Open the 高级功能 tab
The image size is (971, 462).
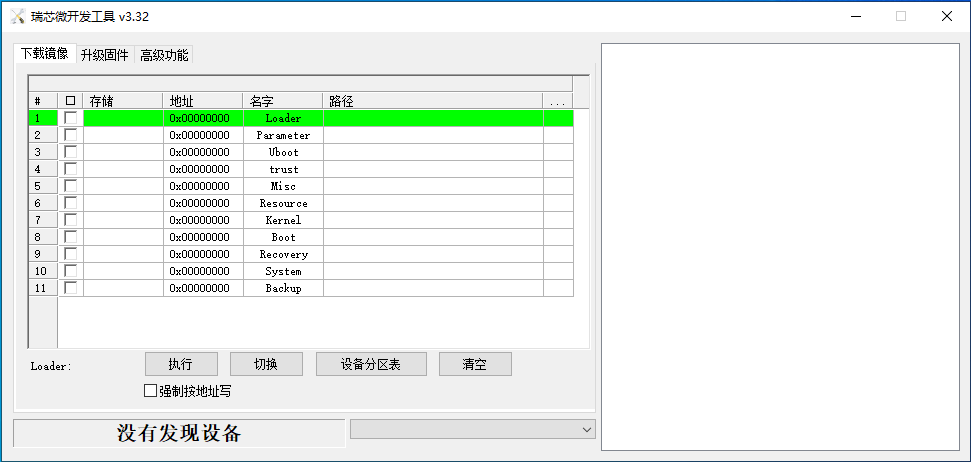click(x=163, y=55)
